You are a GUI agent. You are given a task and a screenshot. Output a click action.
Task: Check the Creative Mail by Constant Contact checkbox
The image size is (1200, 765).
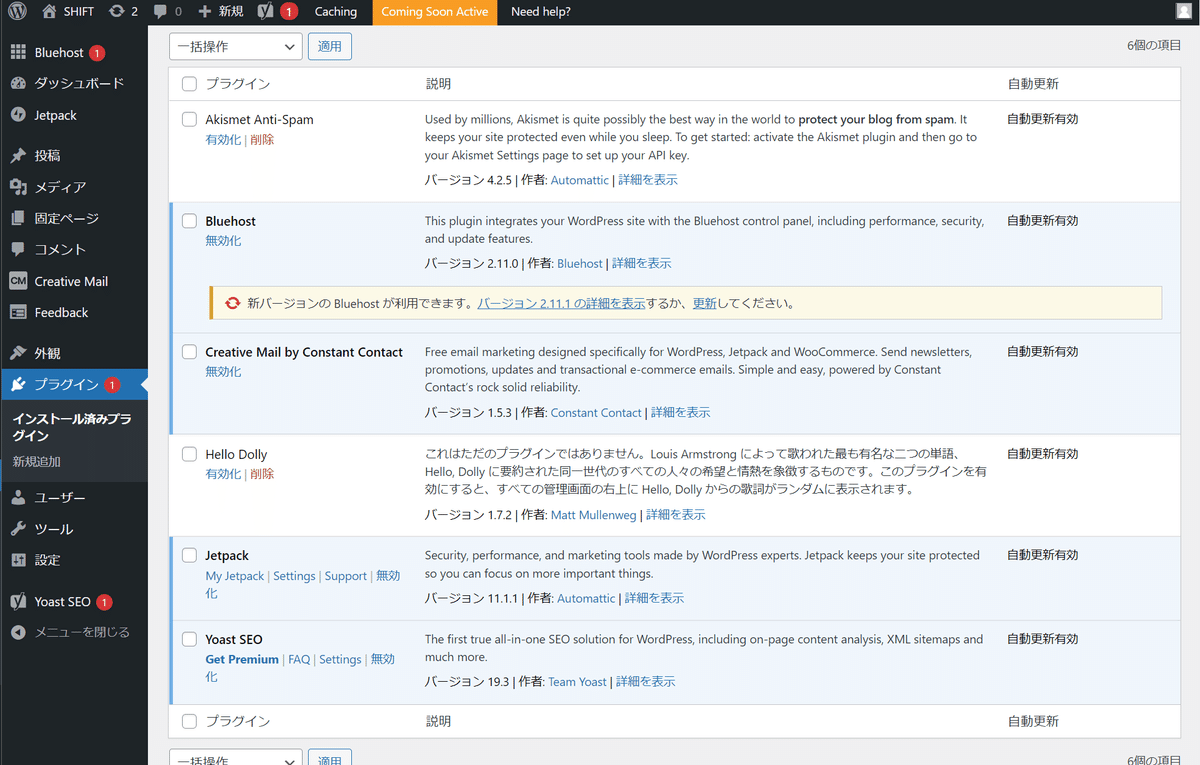coord(189,352)
